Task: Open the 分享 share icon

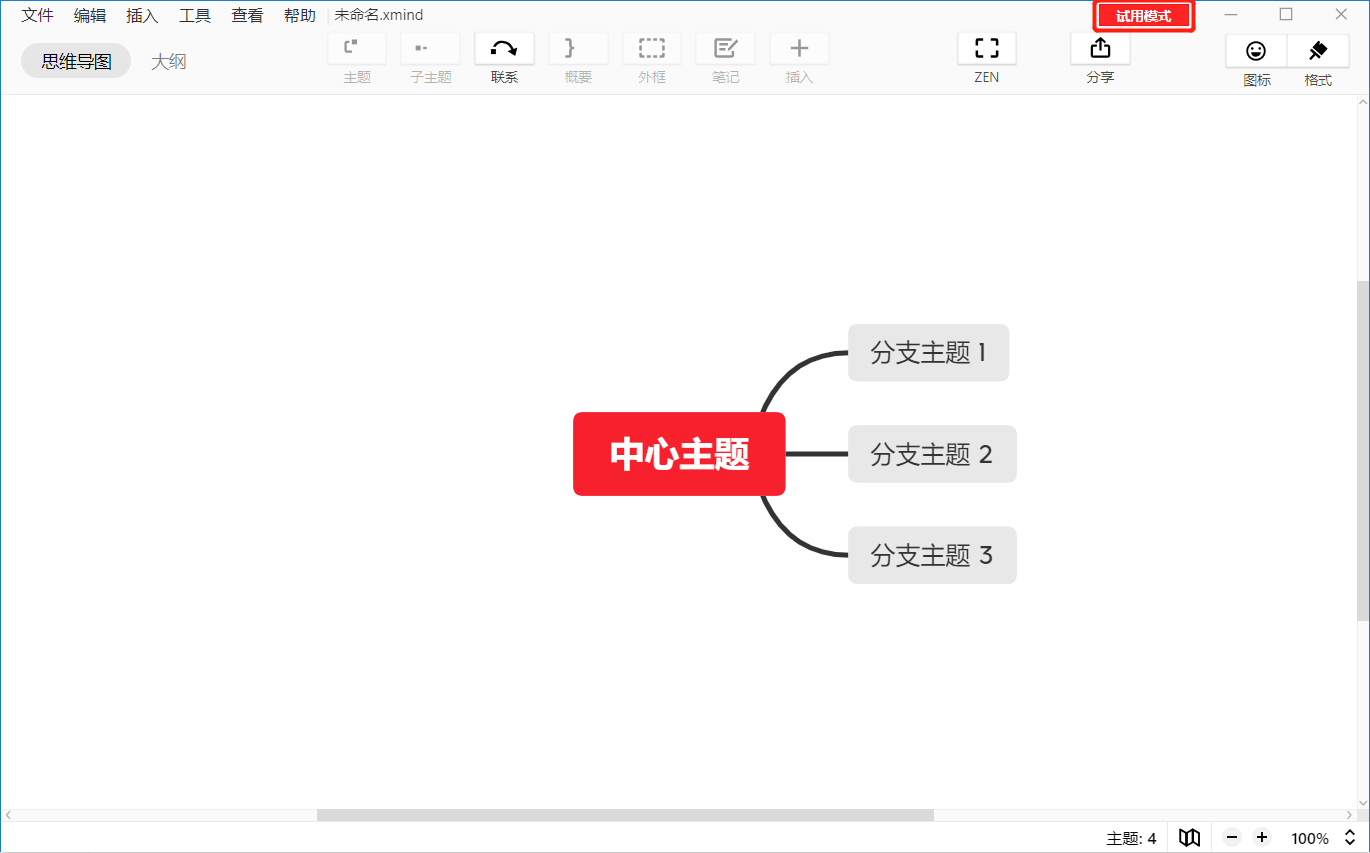Action: (x=1100, y=48)
